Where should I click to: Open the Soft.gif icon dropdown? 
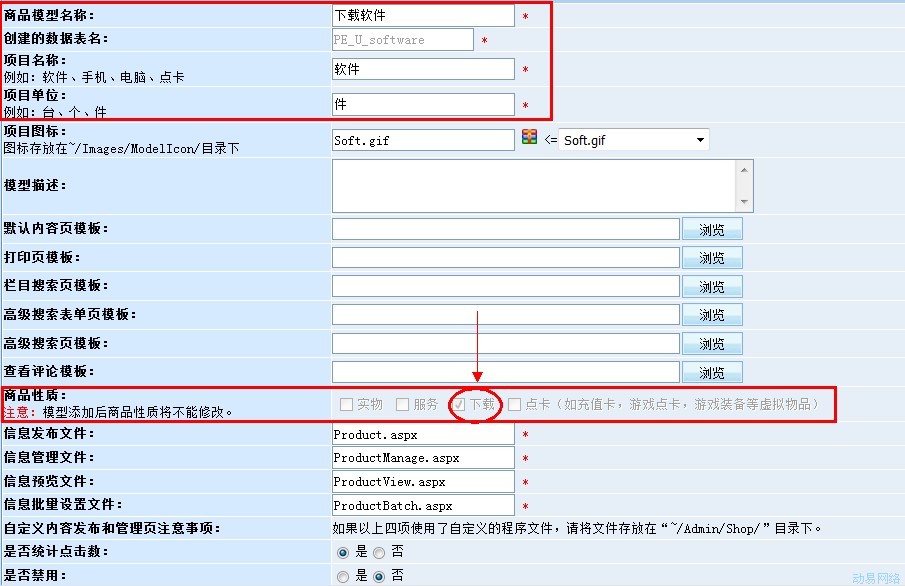pos(699,141)
